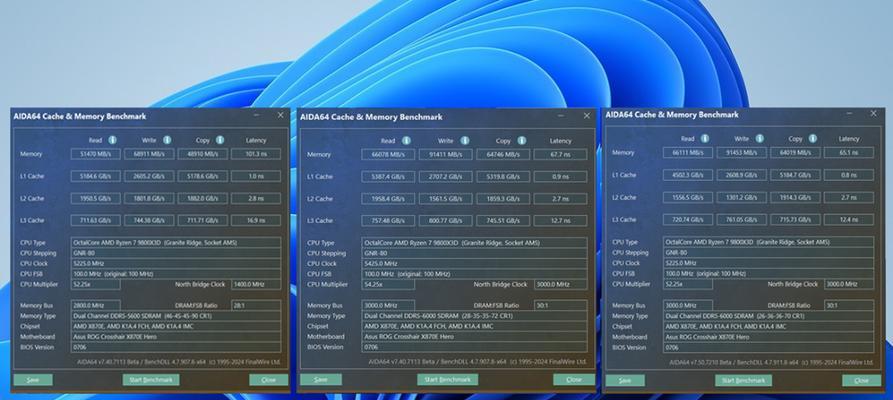
Task: Click the 66111 MB/s memory read value
Action: pos(687,153)
